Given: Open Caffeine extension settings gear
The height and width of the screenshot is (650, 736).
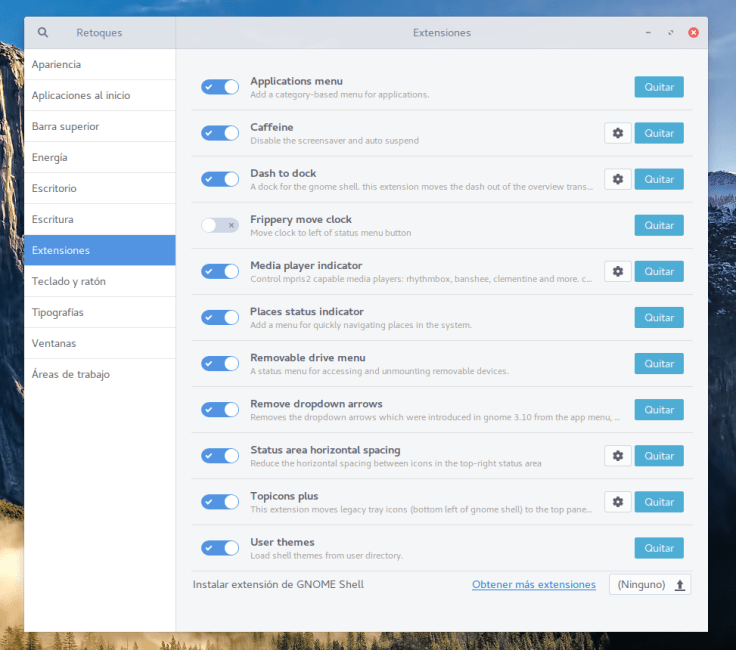Looking at the screenshot, I should pyautogui.click(x=618, y=133).
